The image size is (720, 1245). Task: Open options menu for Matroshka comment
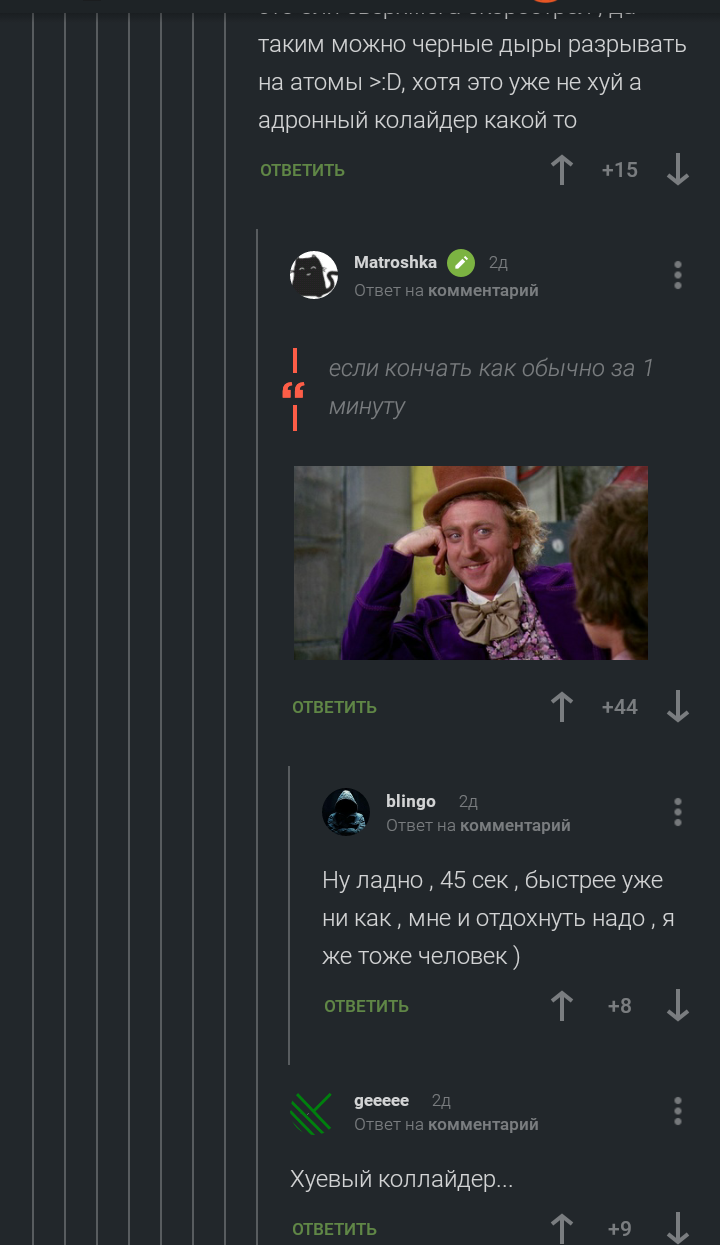(678, 275)
